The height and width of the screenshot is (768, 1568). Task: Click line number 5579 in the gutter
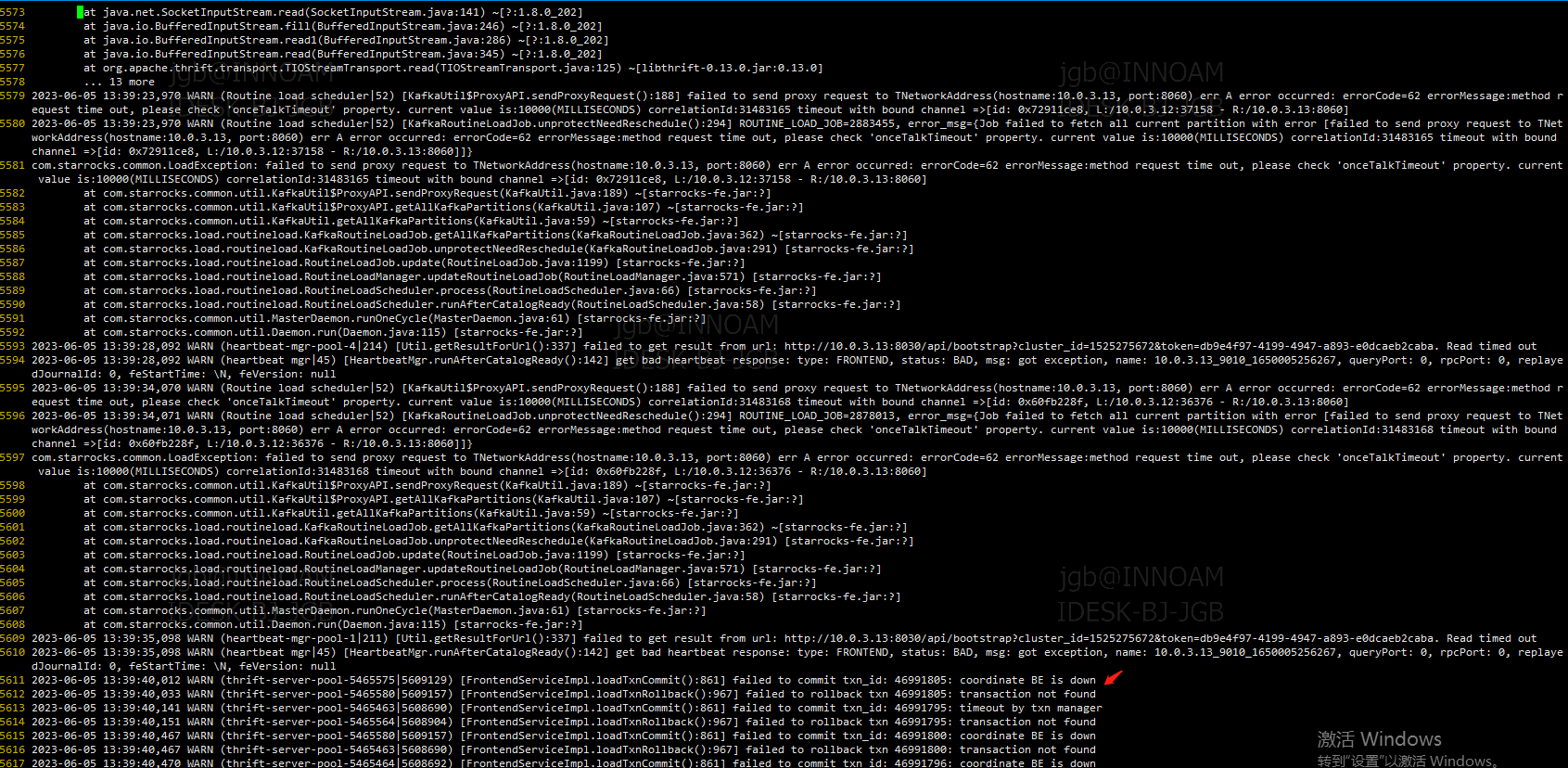[x=13, y=96]
